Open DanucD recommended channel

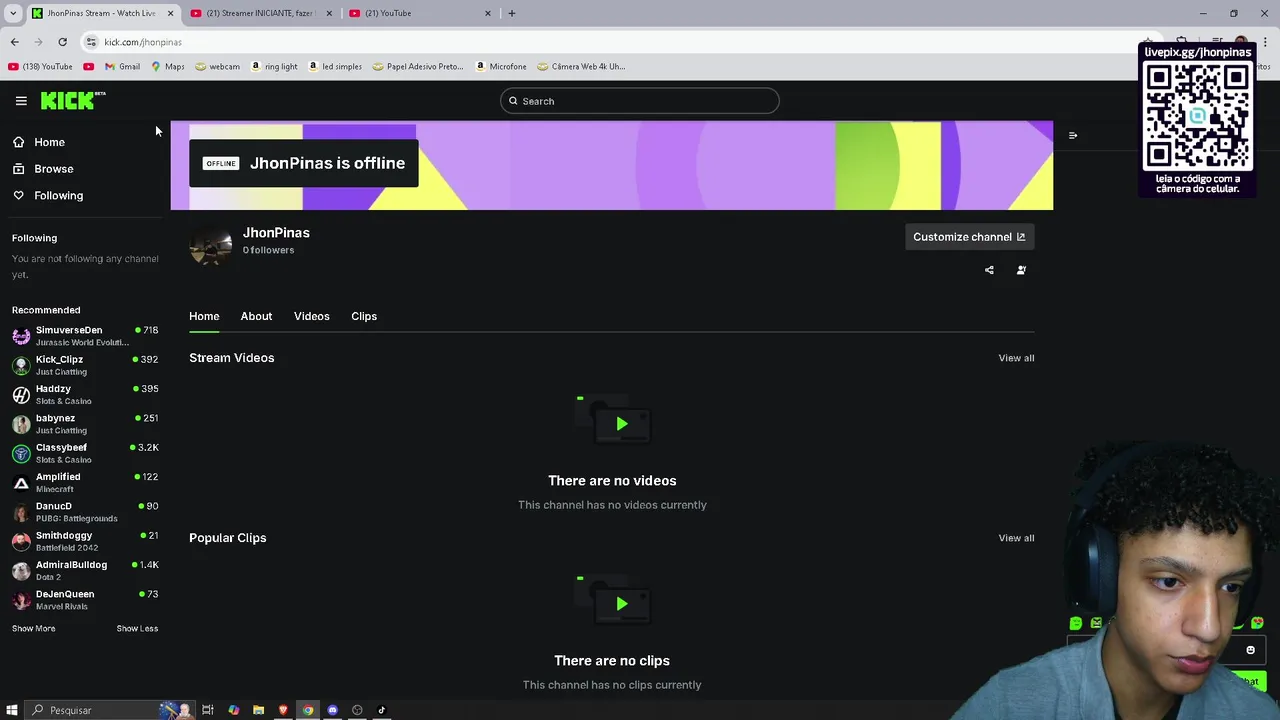pyautogui.click(x=85, y=512)
